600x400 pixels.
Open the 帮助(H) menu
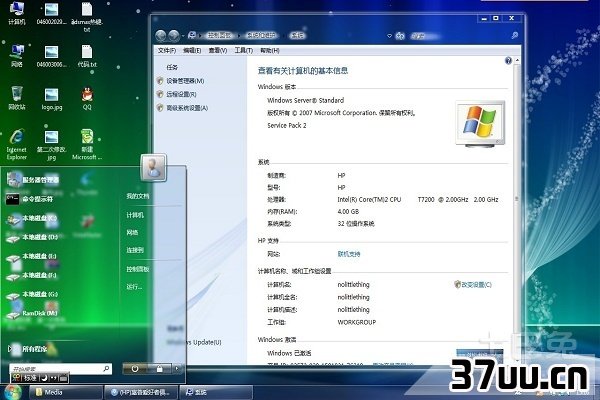pyautogui.click(x=270, y=51)
